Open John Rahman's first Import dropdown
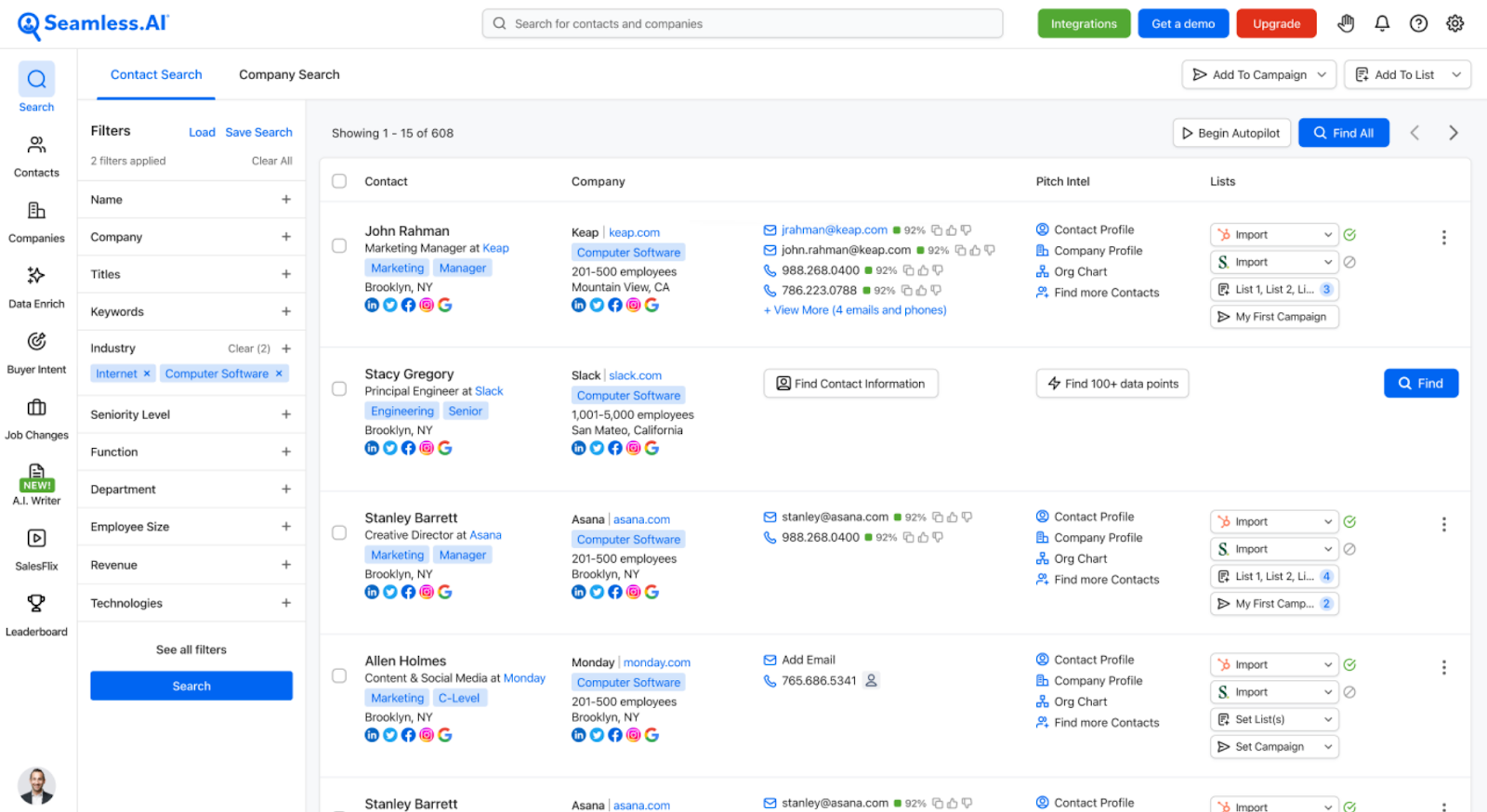 tap(1274, 234)
